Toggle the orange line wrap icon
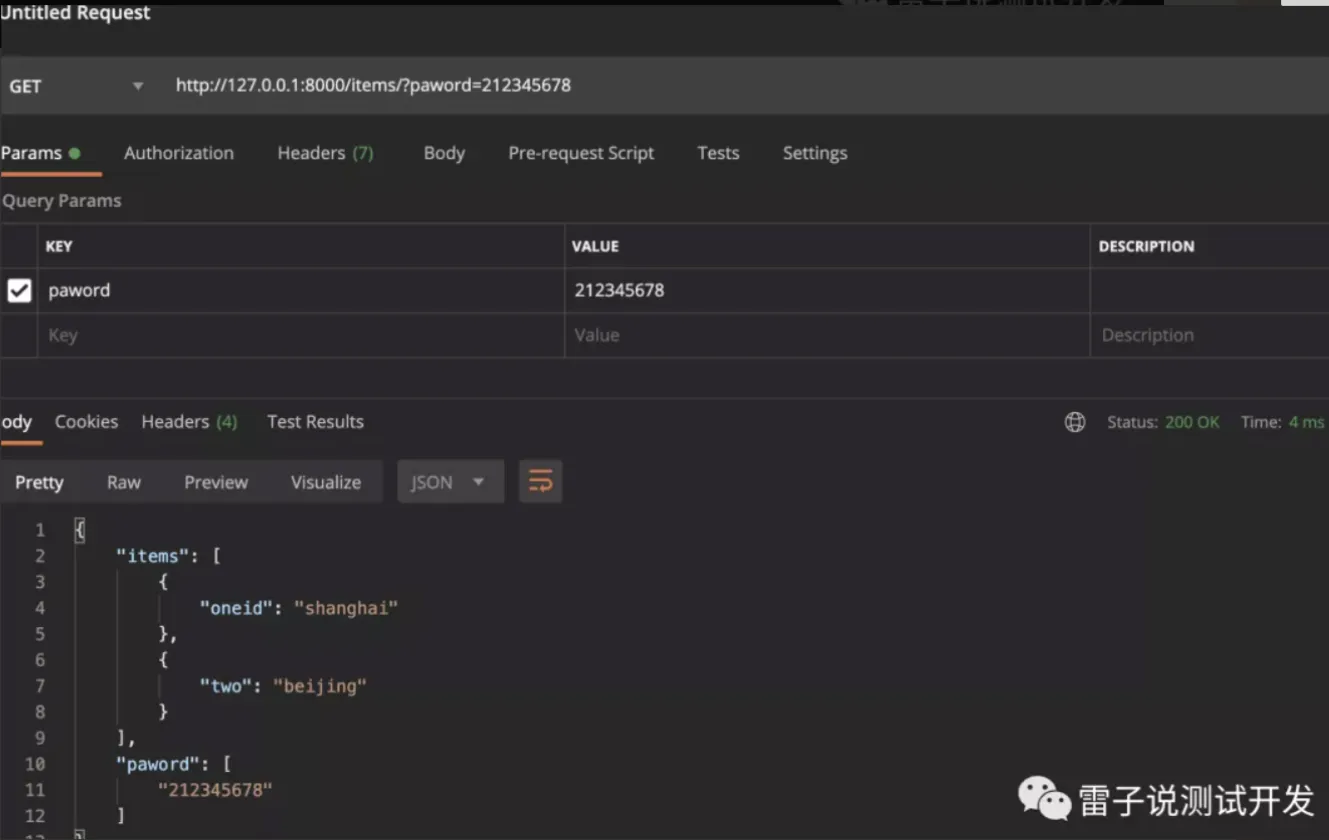The image size is (1329, 840). [x=540, y=482]
